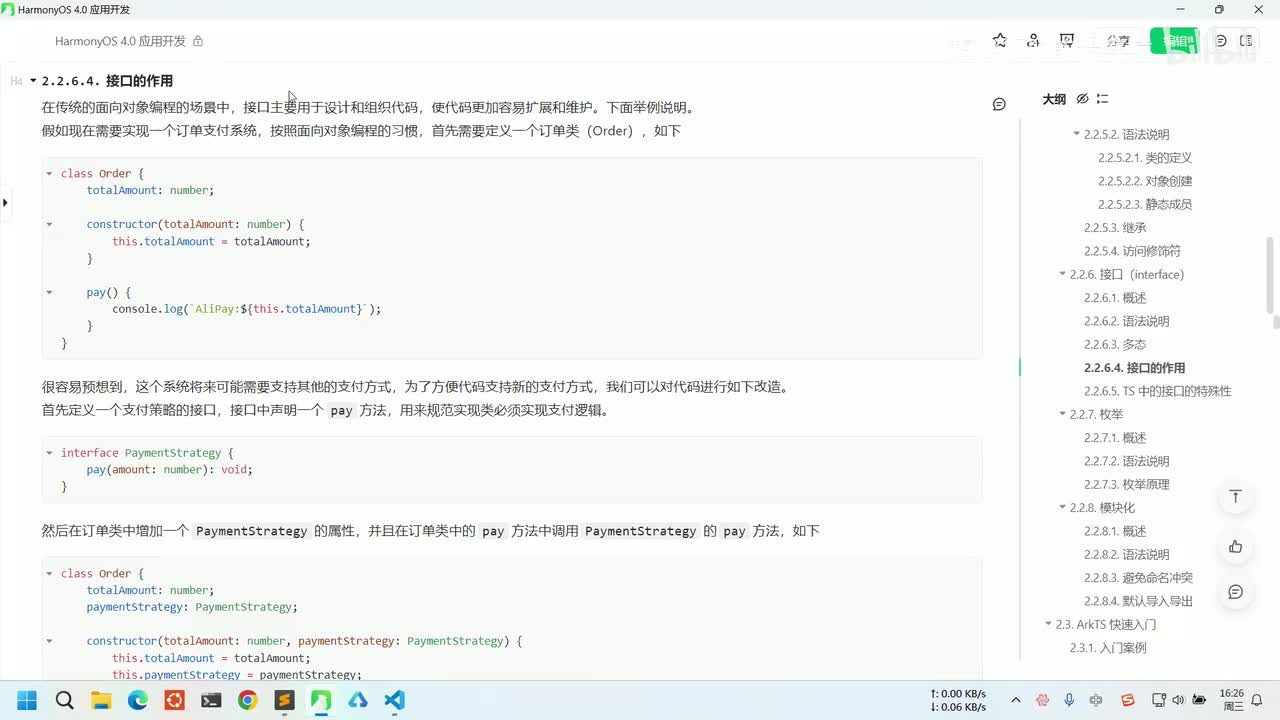The image size is (1280, 720).
Task: Star this document as a favorite
Action: pyautogui.click(x=1000, y=41)
